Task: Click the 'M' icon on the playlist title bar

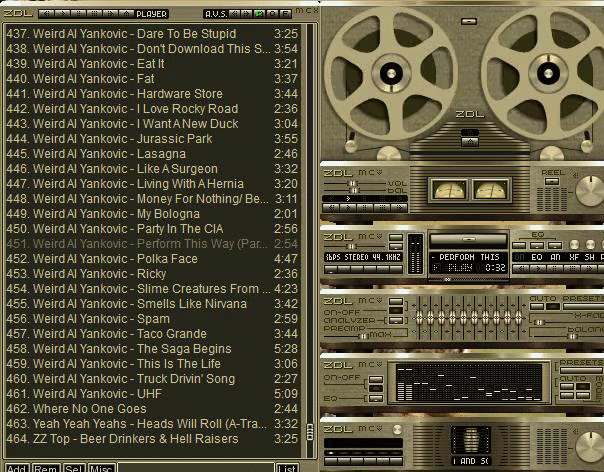Action: coord(300,11)
